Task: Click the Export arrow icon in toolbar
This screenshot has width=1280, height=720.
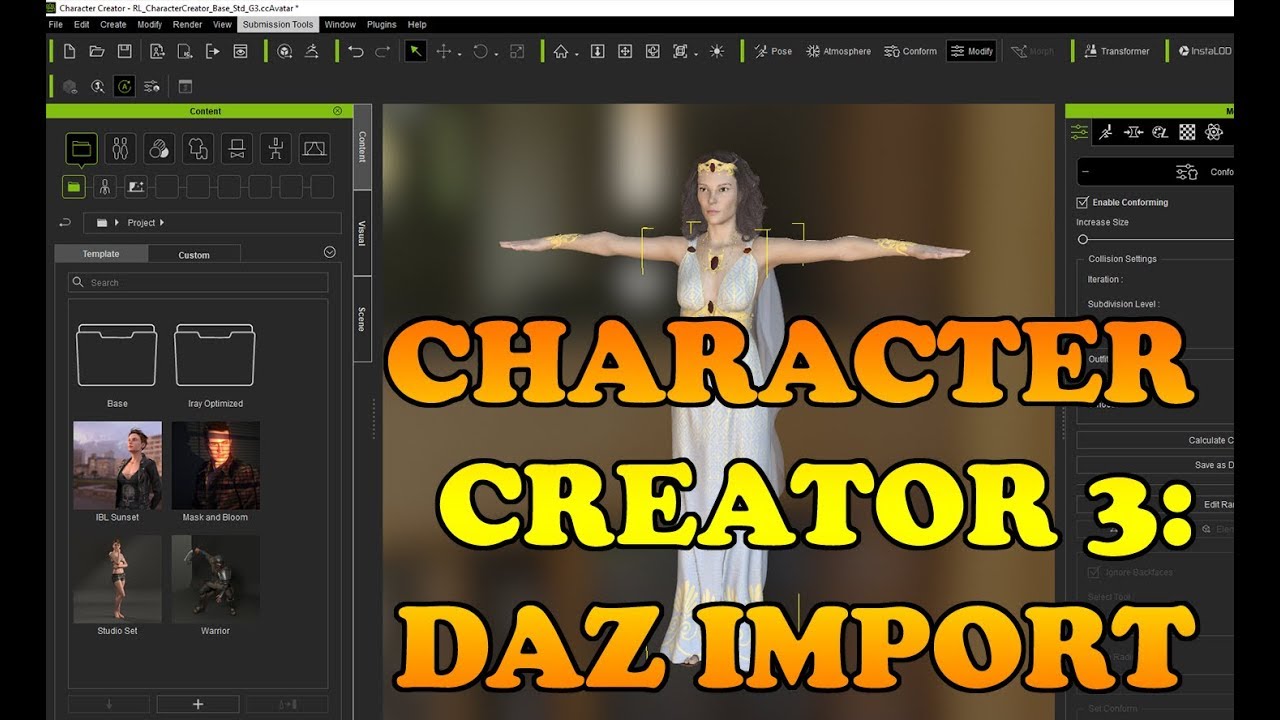Action: (x=213, y=51)
